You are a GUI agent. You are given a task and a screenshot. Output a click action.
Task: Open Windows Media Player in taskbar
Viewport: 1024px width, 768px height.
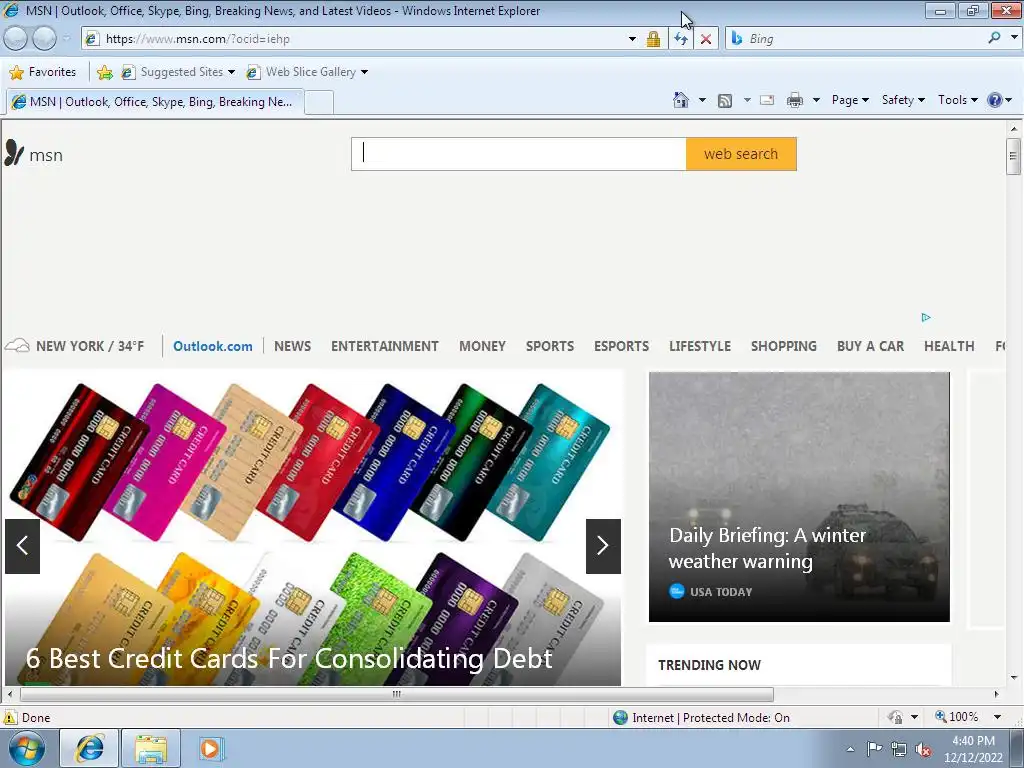(x=210, y=748)
